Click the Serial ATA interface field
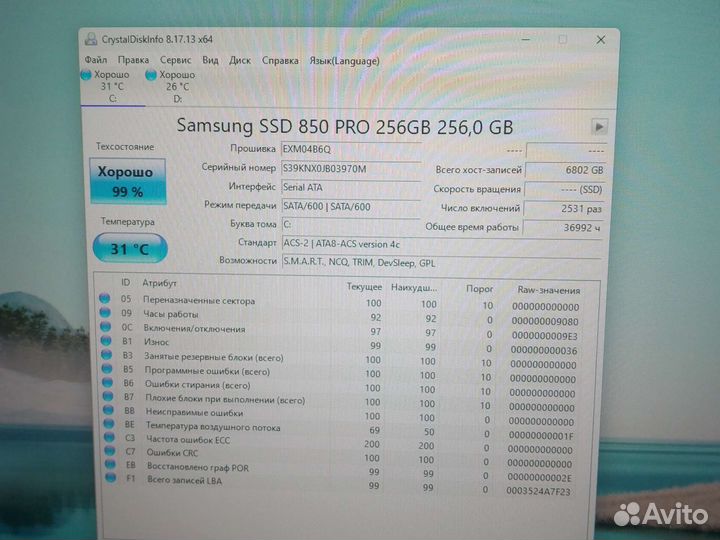 (351, 188)
